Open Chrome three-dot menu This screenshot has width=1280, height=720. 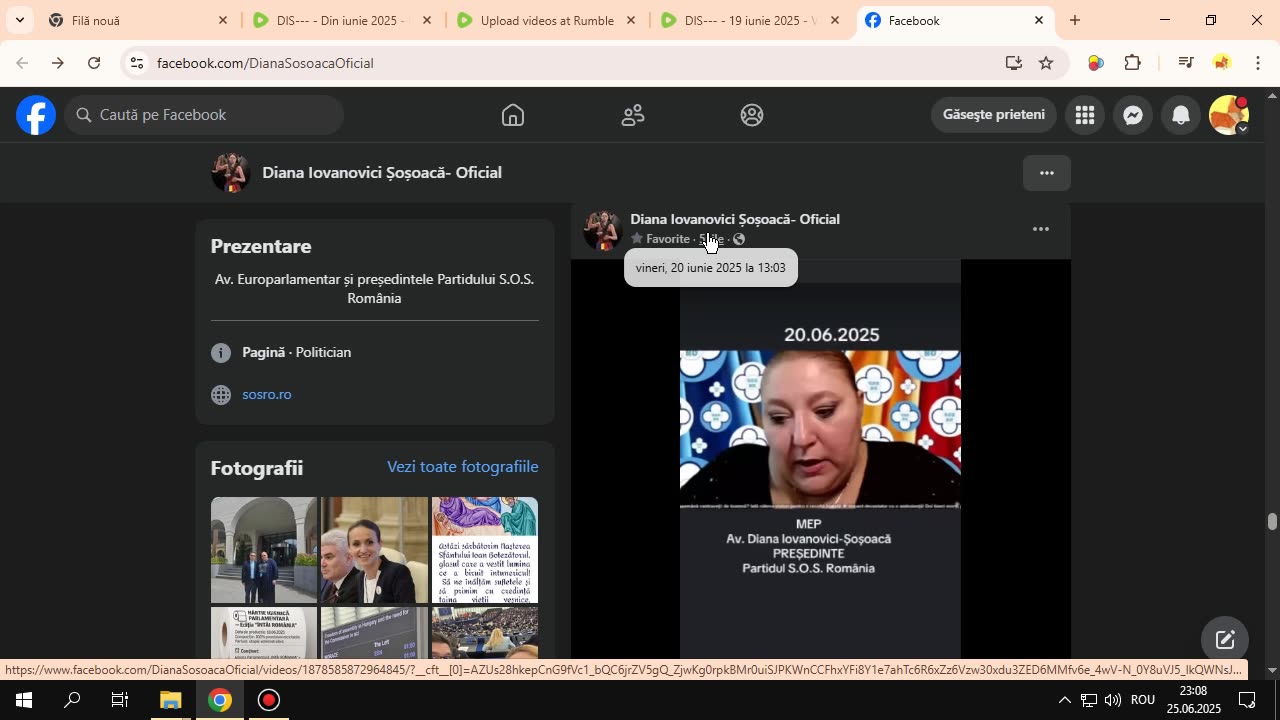click(1257, 63)
